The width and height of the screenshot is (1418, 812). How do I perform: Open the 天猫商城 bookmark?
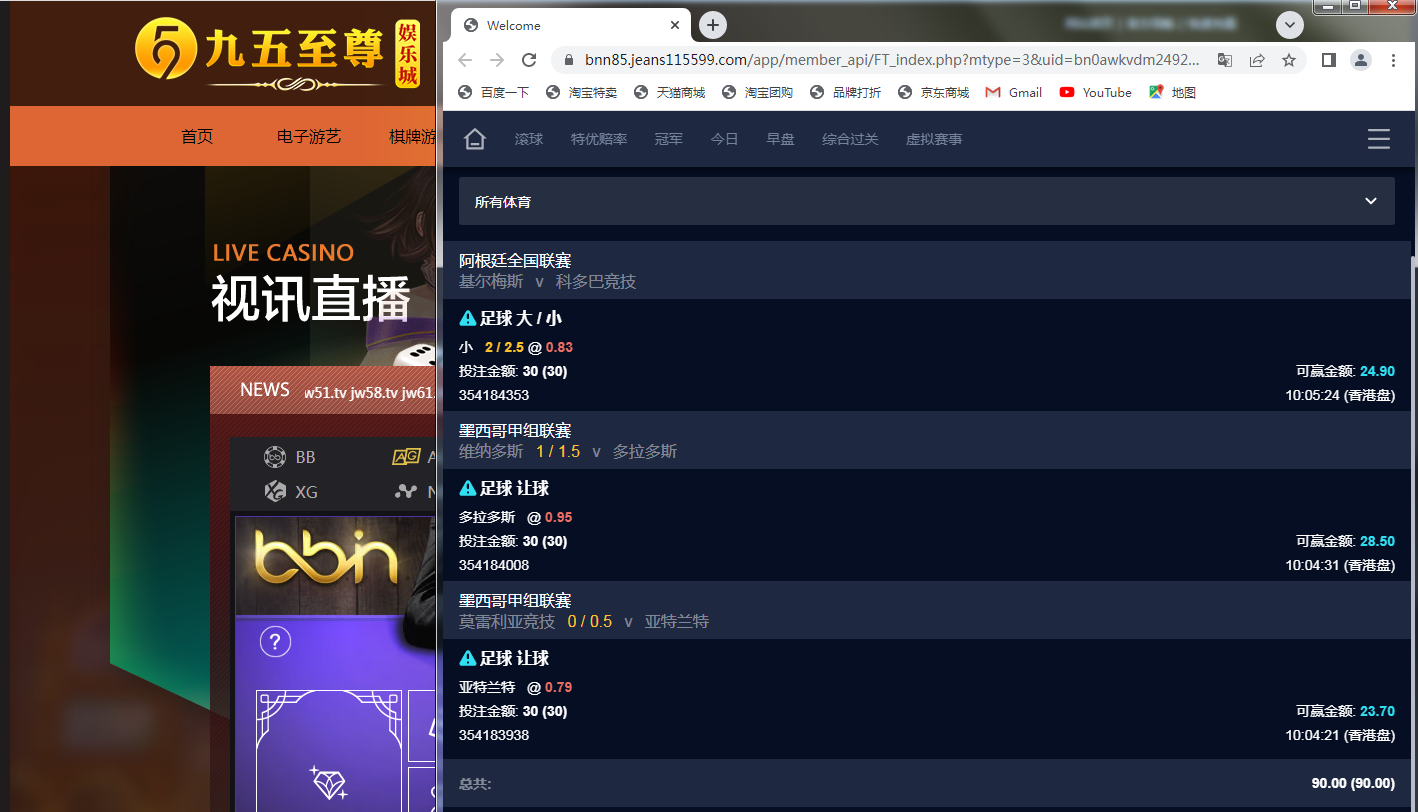coord(670,92)
